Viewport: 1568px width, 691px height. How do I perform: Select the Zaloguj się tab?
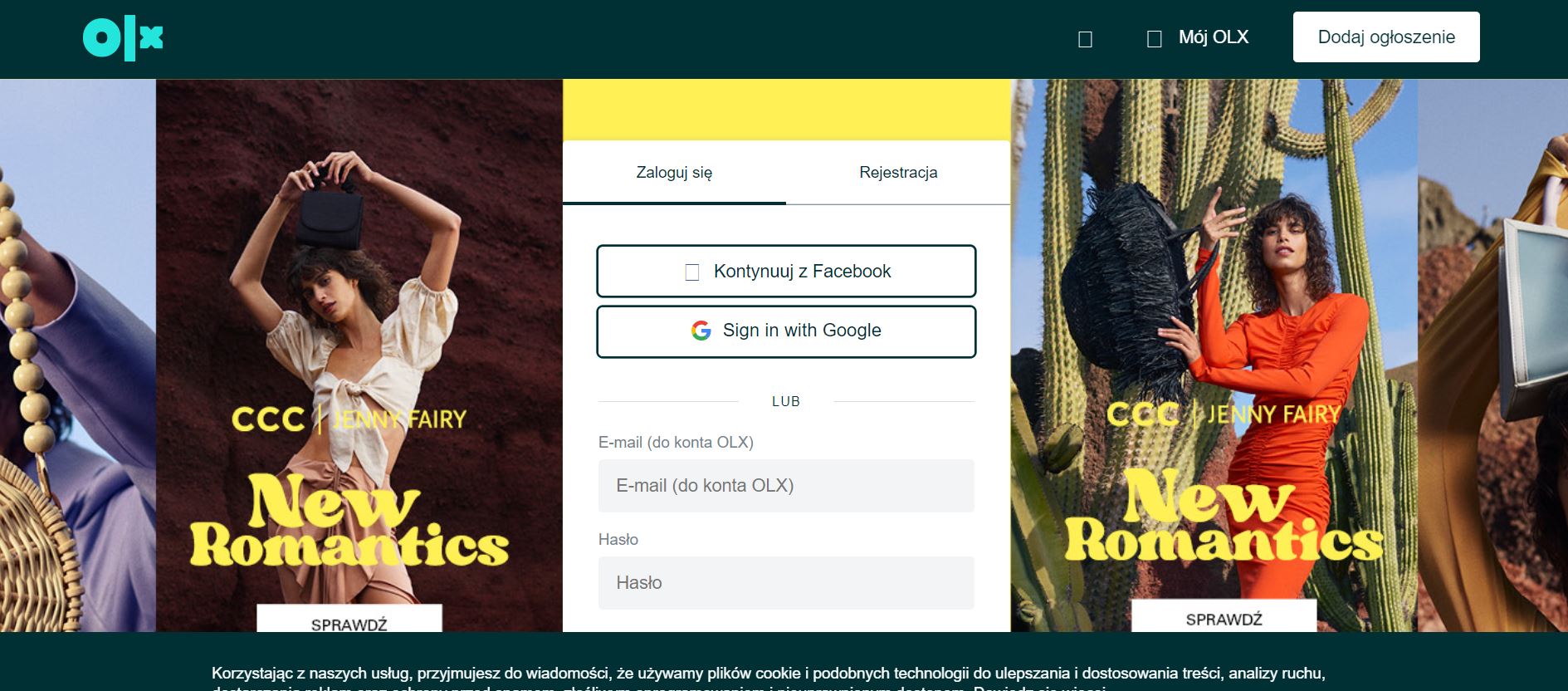point(674,173)
